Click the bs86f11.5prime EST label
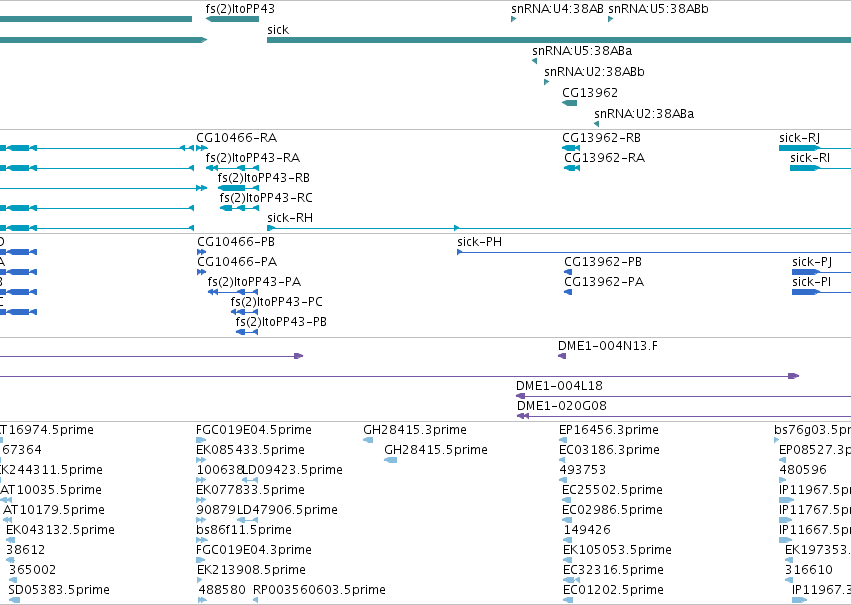This screenshot has height=605, width=851. pos(244,530)
